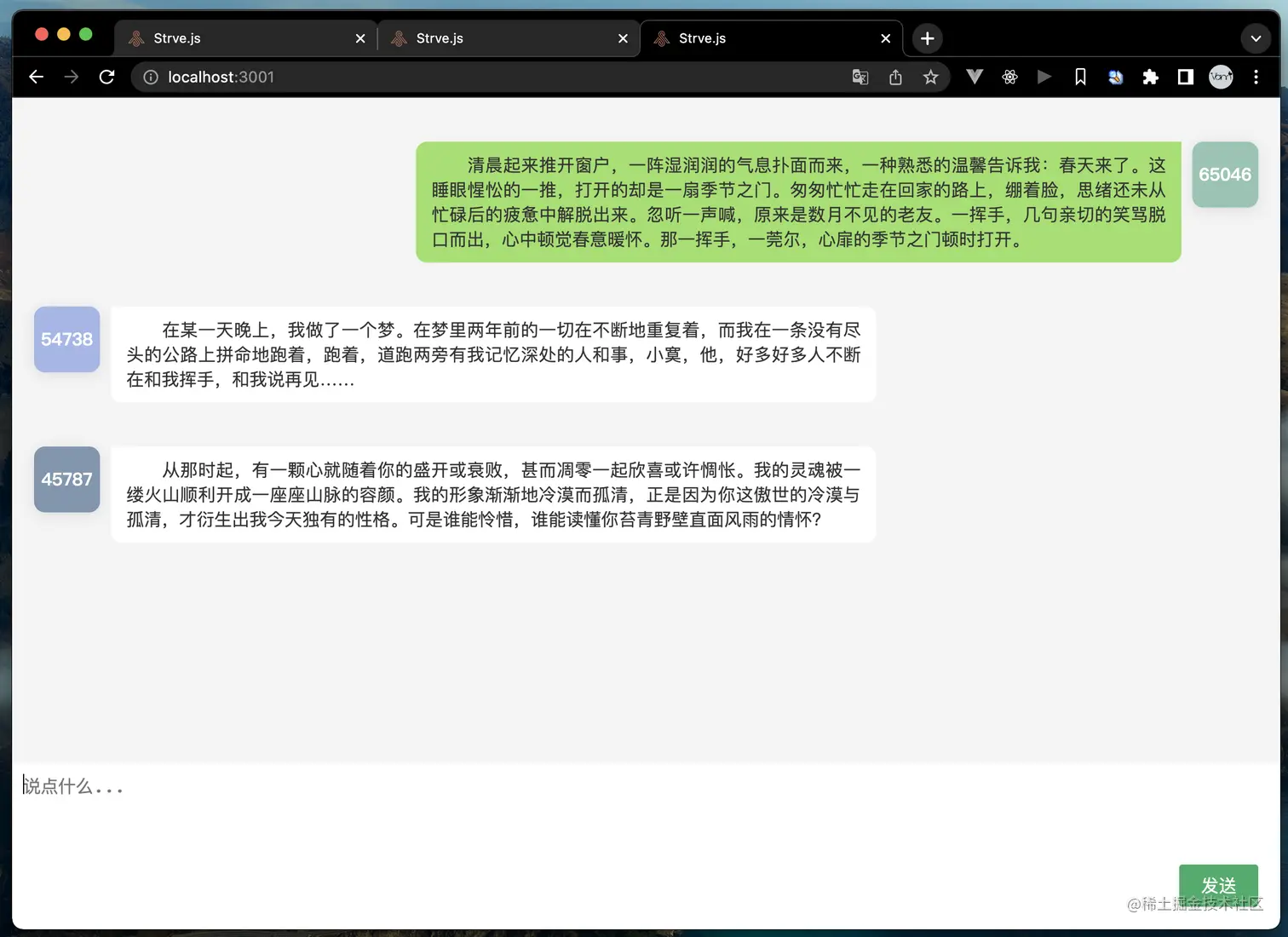Go back to the previous page
The height and width of the screenshot is (937, 1288).
pyautogui.click(x=36, y=77)
